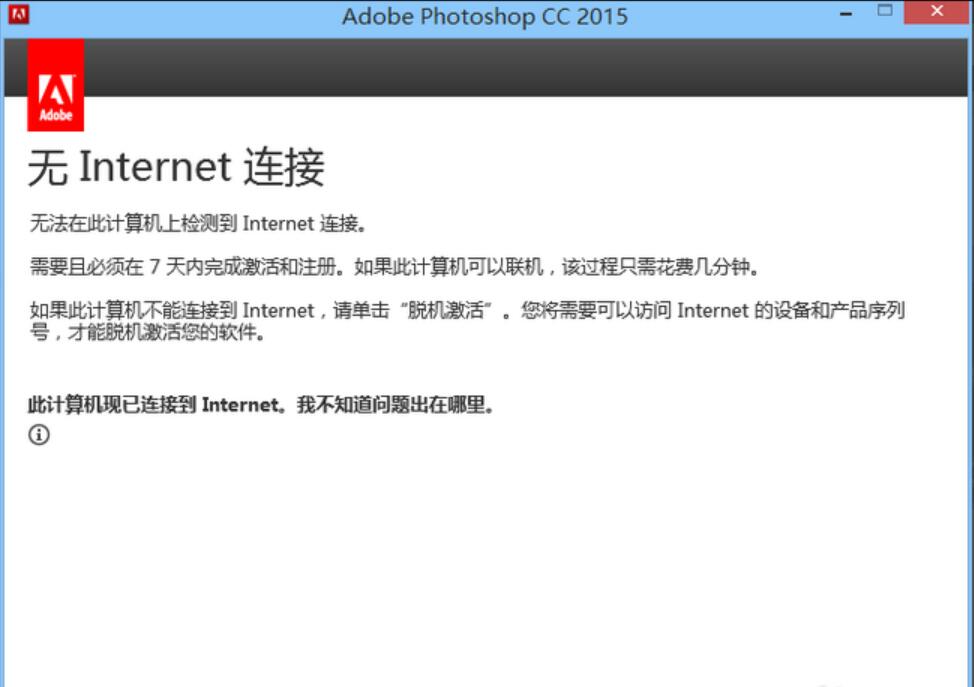Click the info icon below the bold message

click(39, 434)
